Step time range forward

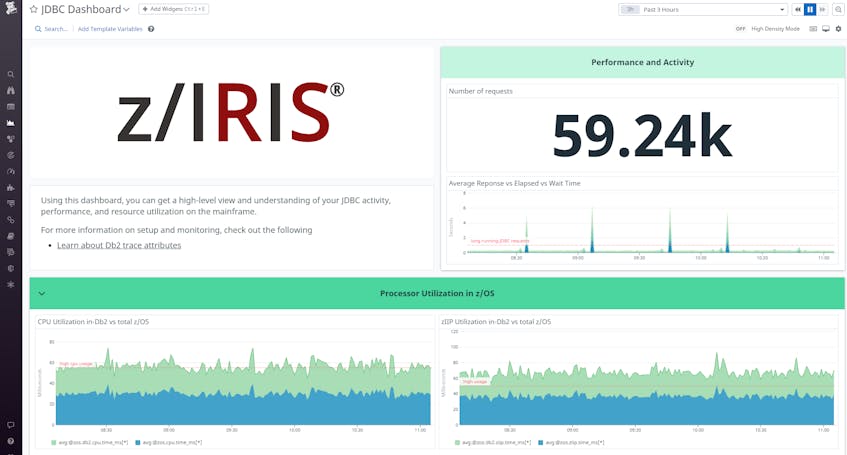pos(822,9)
